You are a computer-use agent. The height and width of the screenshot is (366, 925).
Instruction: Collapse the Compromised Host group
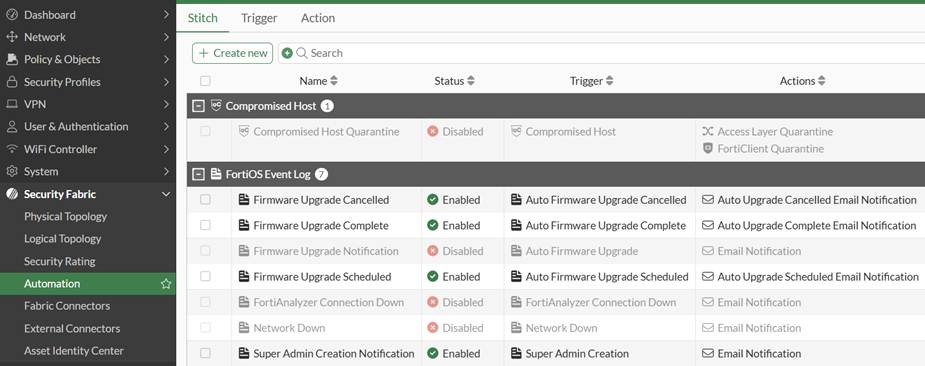[199, 106]
